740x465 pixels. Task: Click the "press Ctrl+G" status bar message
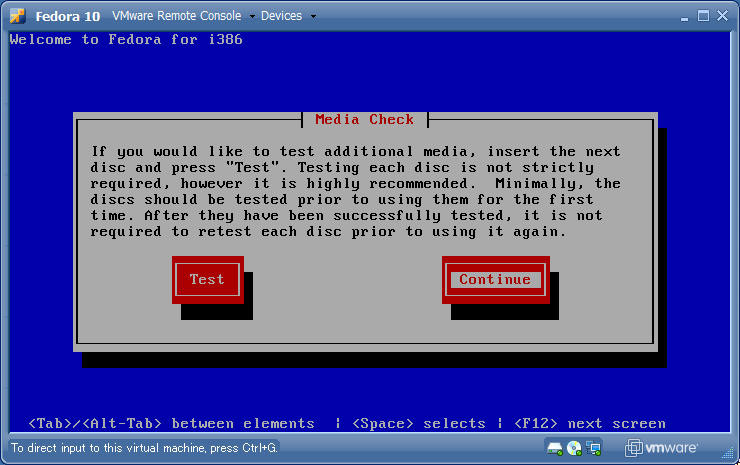(144, 448)
